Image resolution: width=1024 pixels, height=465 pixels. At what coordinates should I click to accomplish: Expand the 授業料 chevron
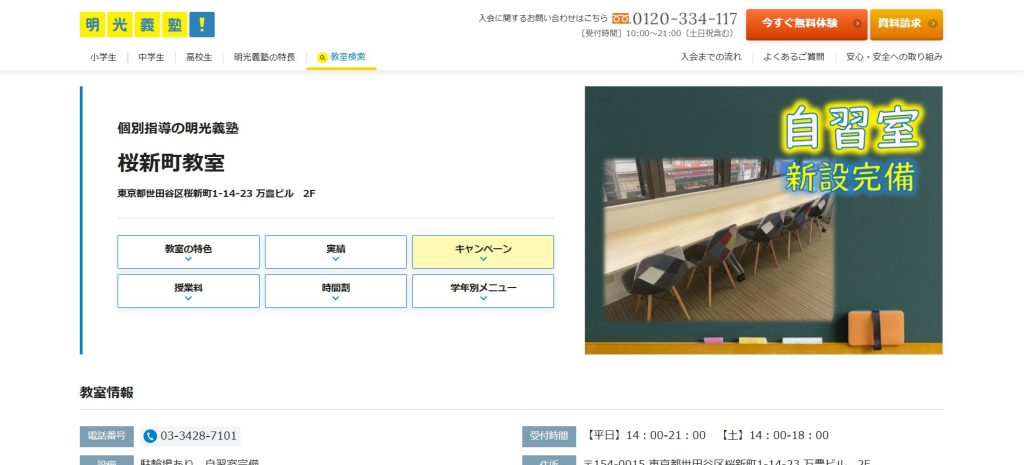188,298
